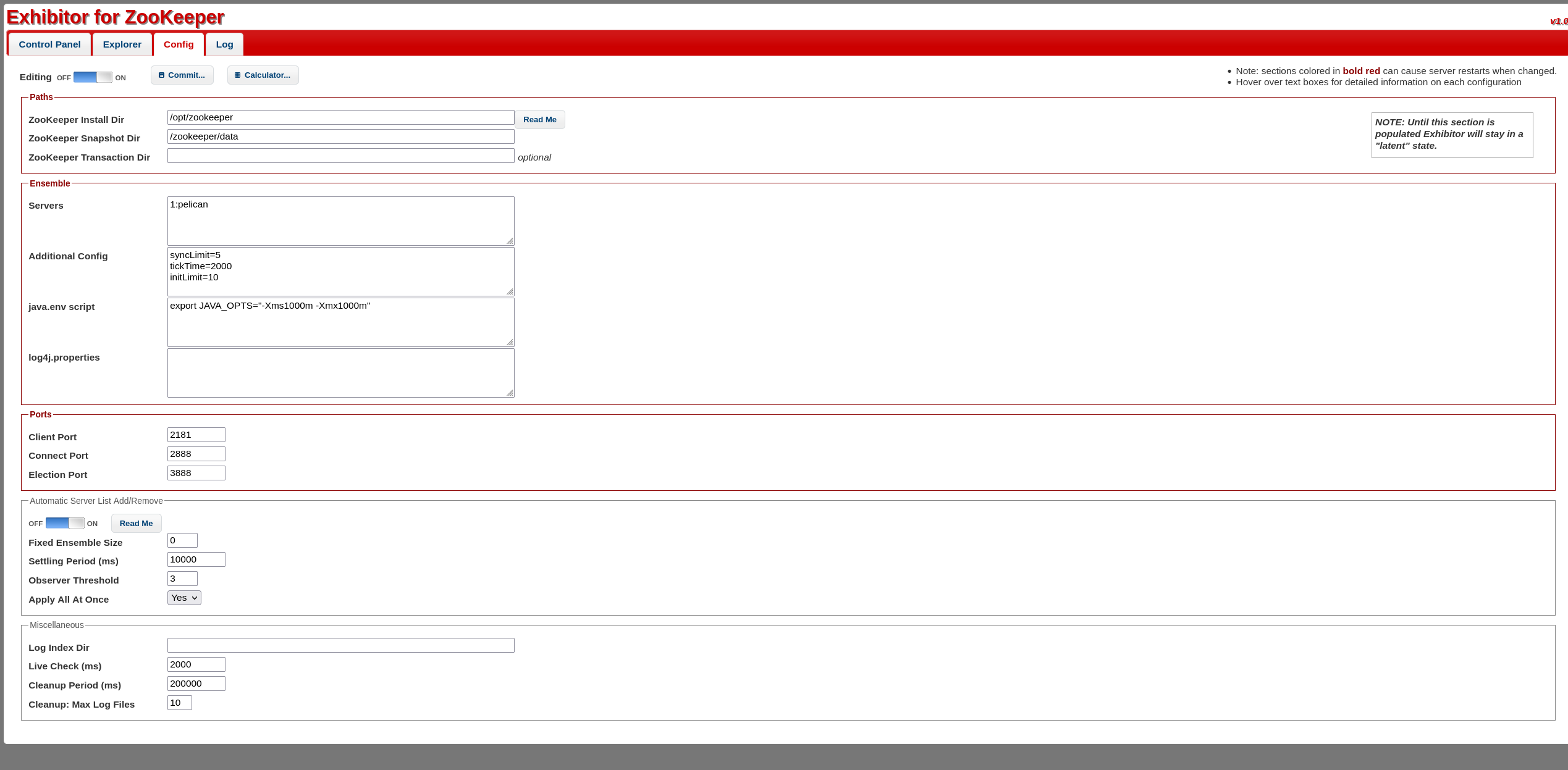Open the Explorer tab
The height and width of the screenshot is (770, 1568).
pyautogui.click(x=122, y=44)
